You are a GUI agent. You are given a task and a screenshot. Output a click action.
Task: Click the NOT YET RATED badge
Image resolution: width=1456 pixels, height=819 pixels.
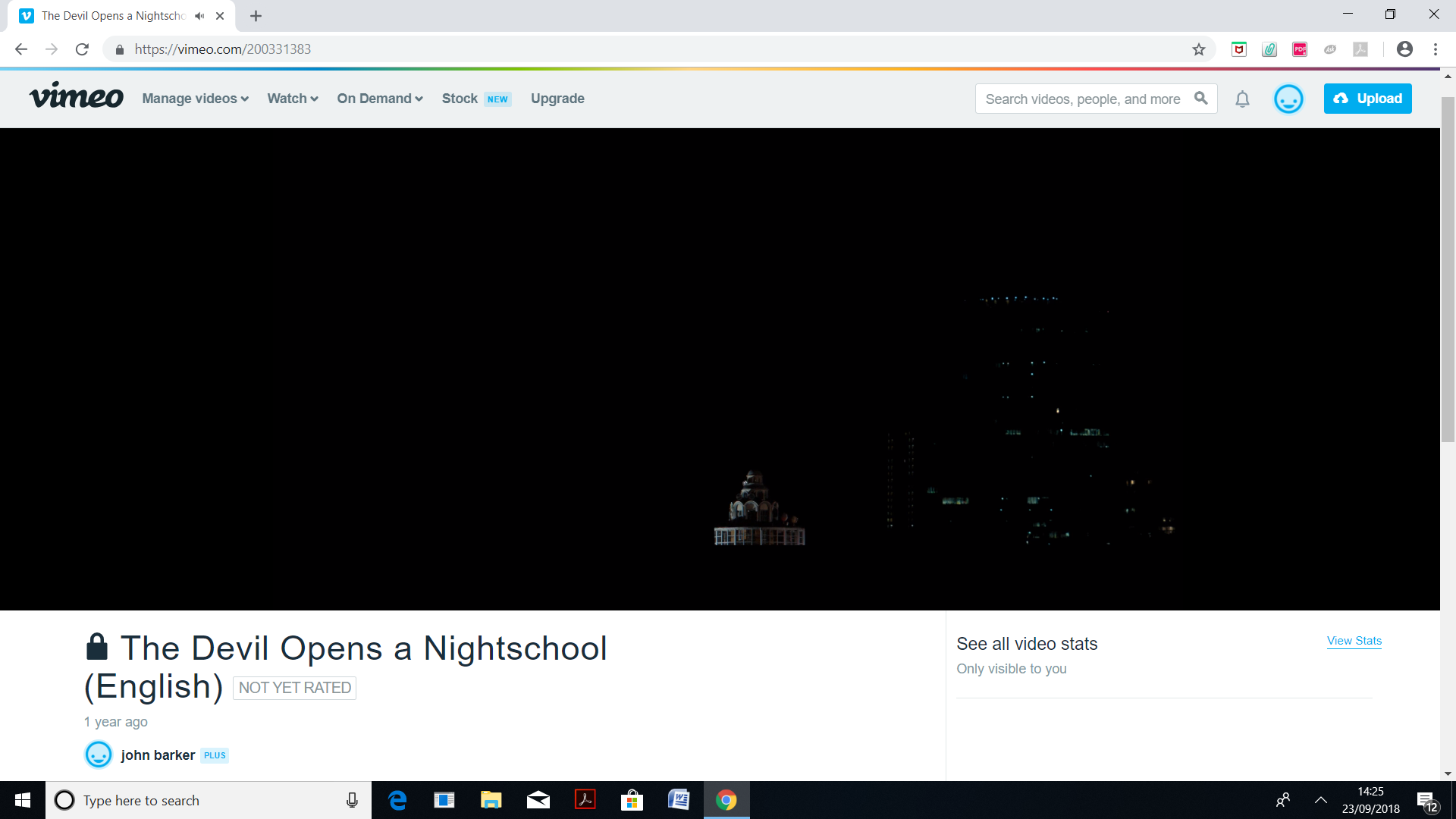pos(294,688)
